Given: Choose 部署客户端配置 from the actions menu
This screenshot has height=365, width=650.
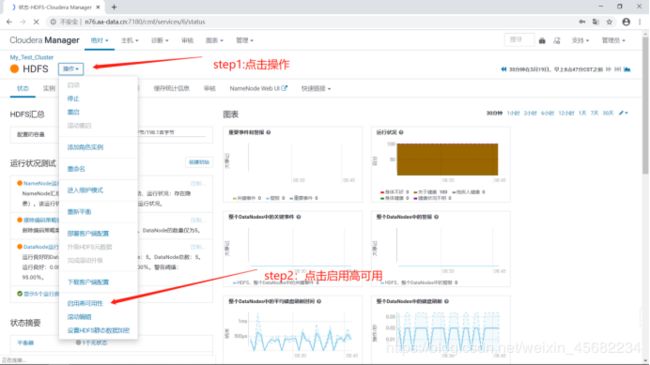Looking at the screenshot, I should 88,234.
